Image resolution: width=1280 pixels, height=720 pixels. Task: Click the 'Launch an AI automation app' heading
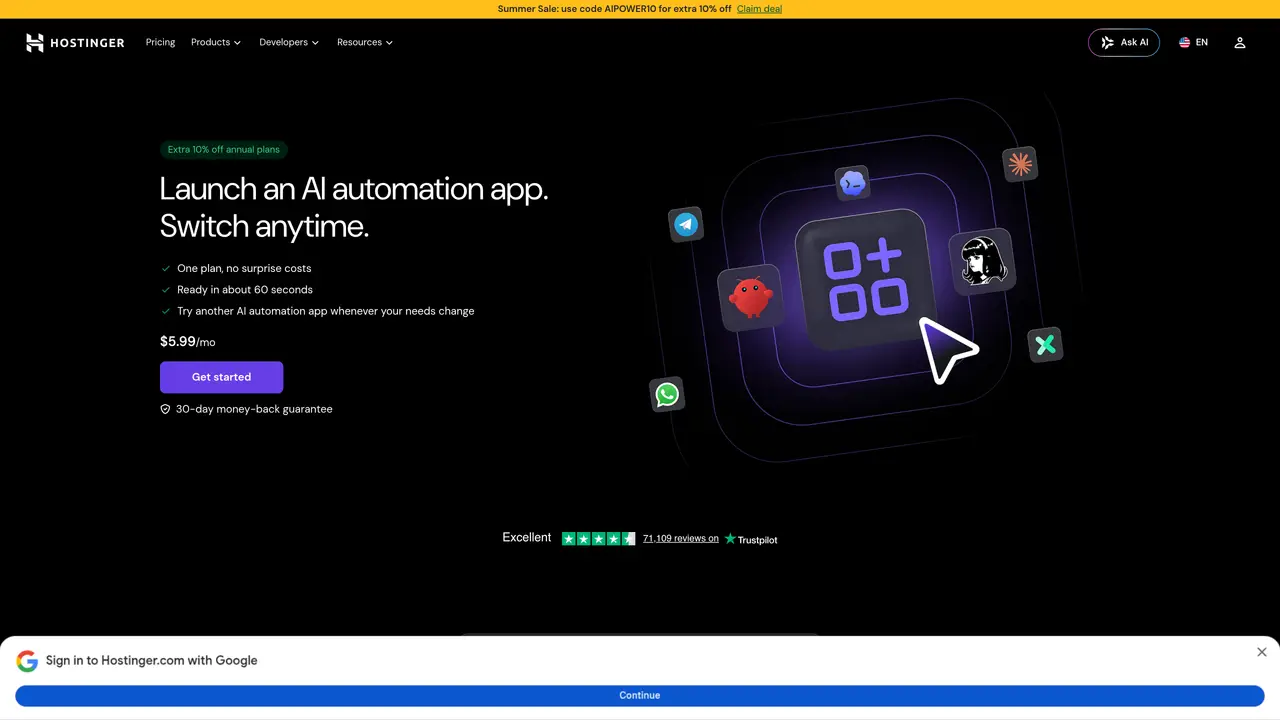pos(354,207)
